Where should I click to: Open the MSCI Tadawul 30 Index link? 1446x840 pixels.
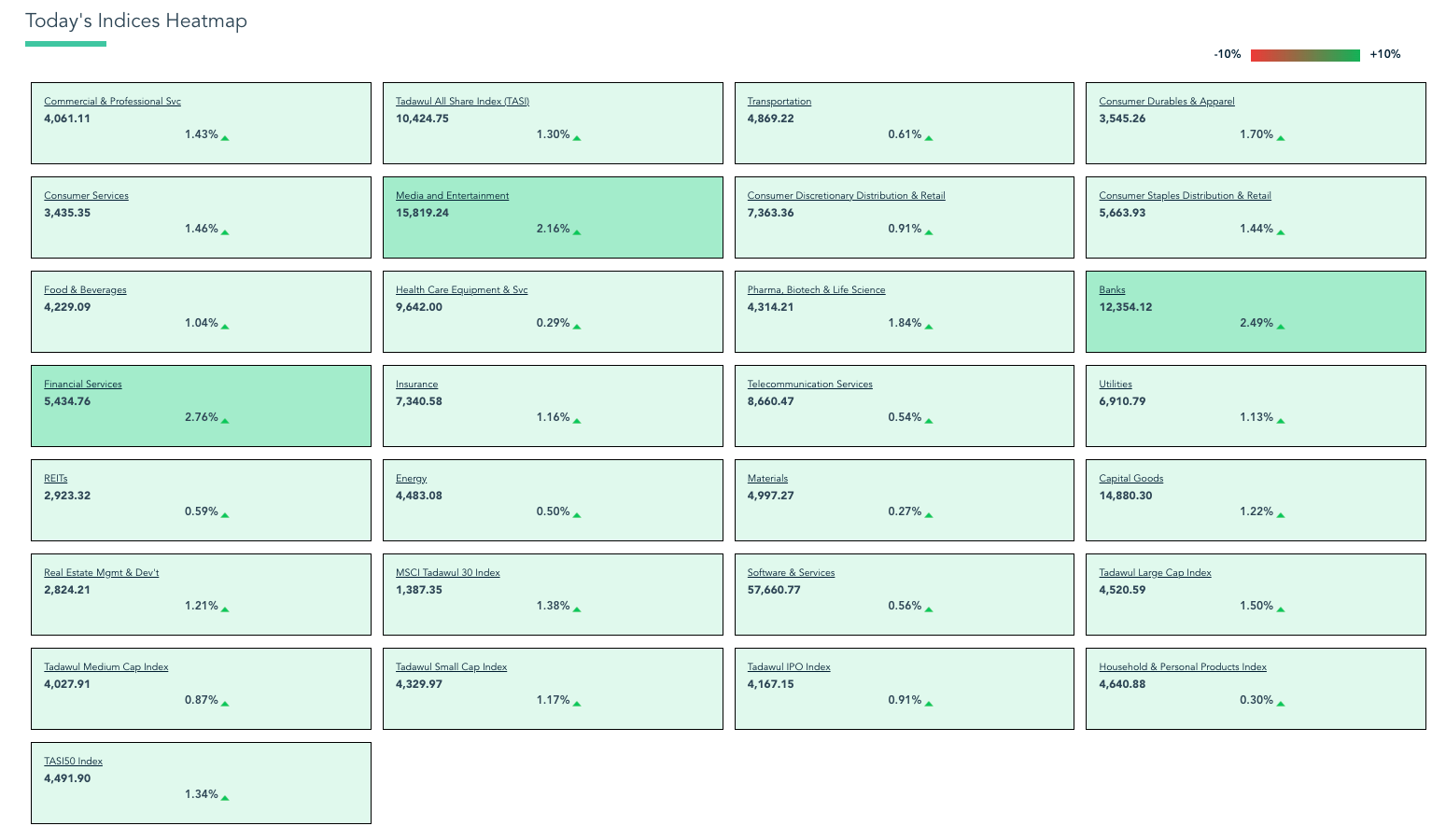pyautogui.click(x=447, y=573)
